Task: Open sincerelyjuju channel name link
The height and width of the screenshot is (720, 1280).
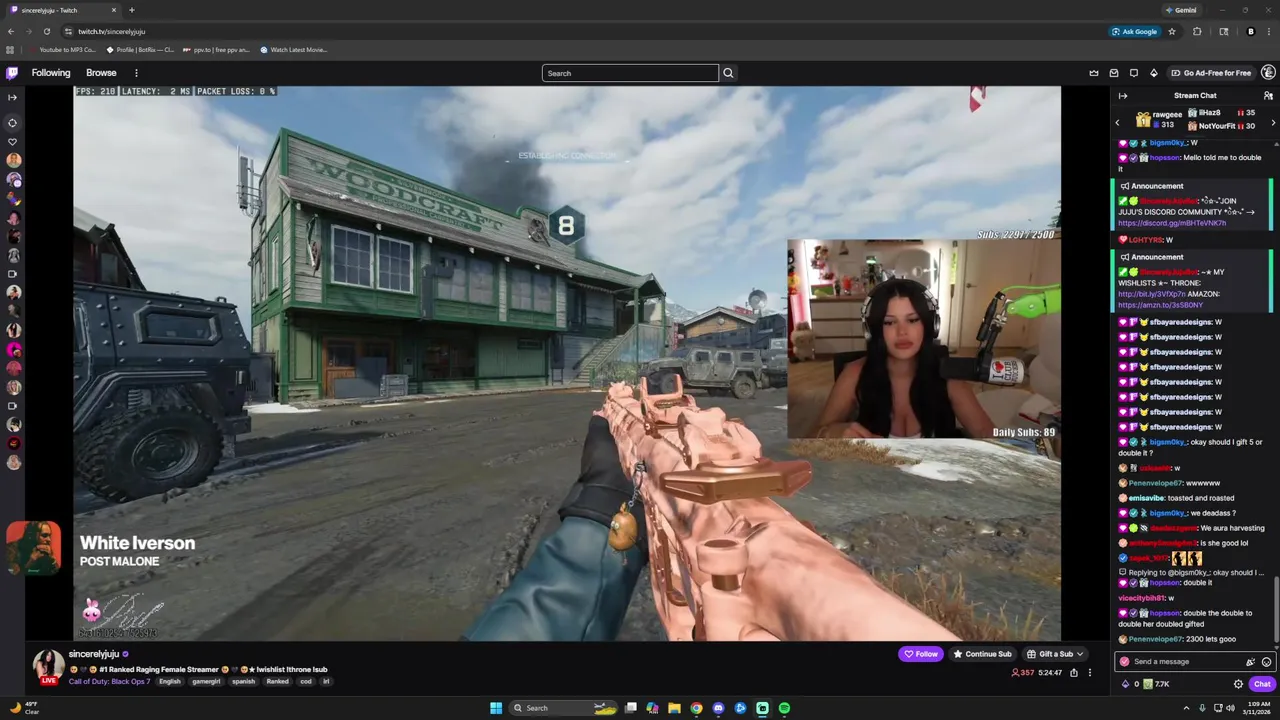Action: (x=94, y=654)
